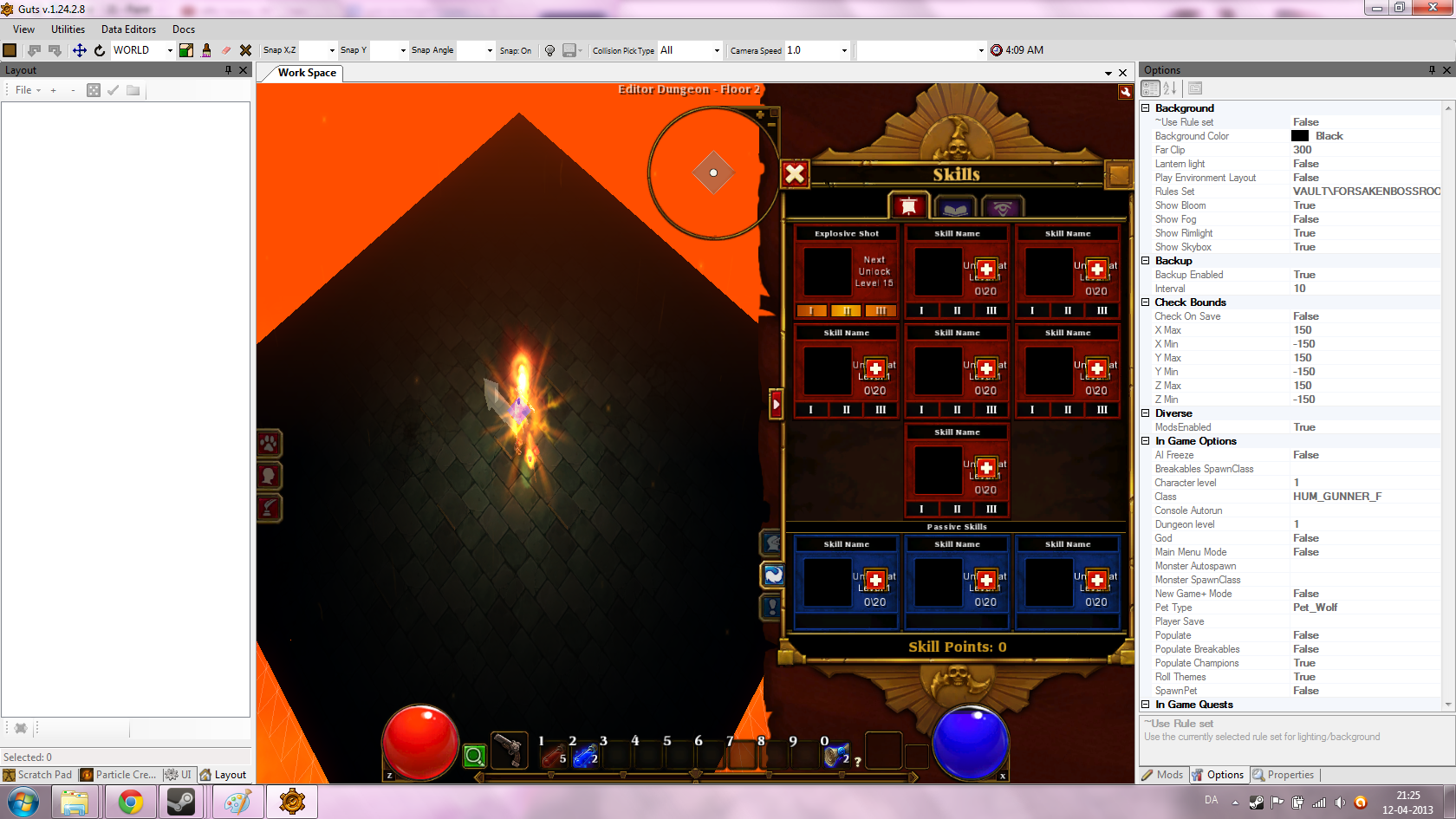Open the Utilities menu

click(x=68, y=29)
